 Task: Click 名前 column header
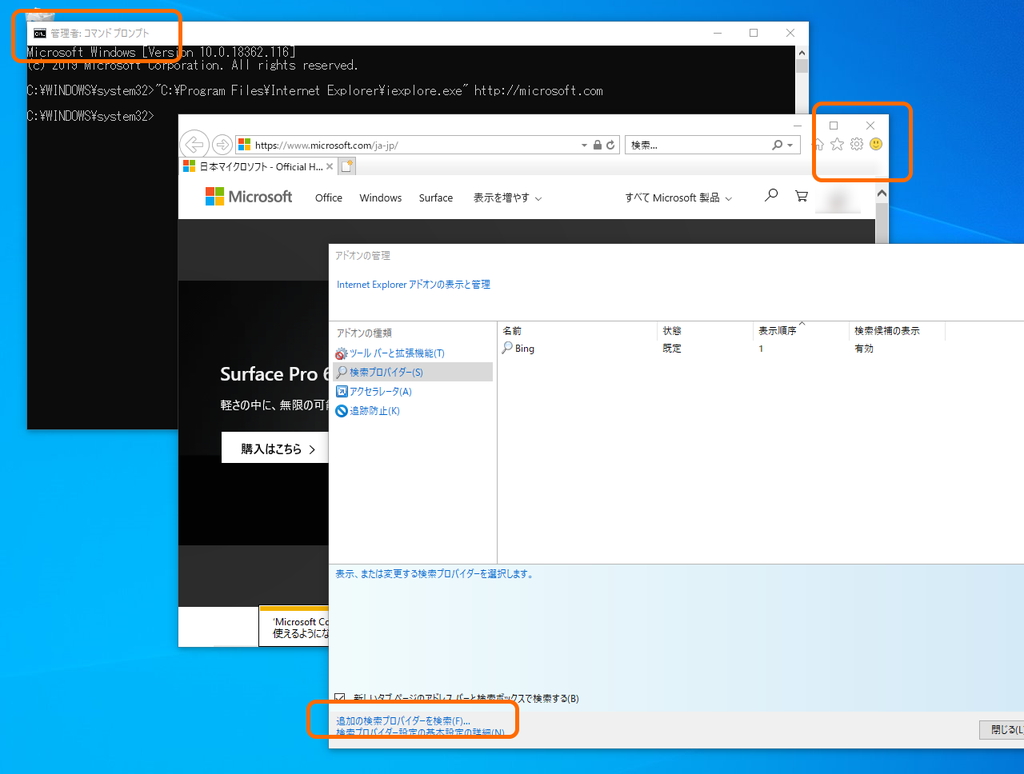[x=577, y=331]
